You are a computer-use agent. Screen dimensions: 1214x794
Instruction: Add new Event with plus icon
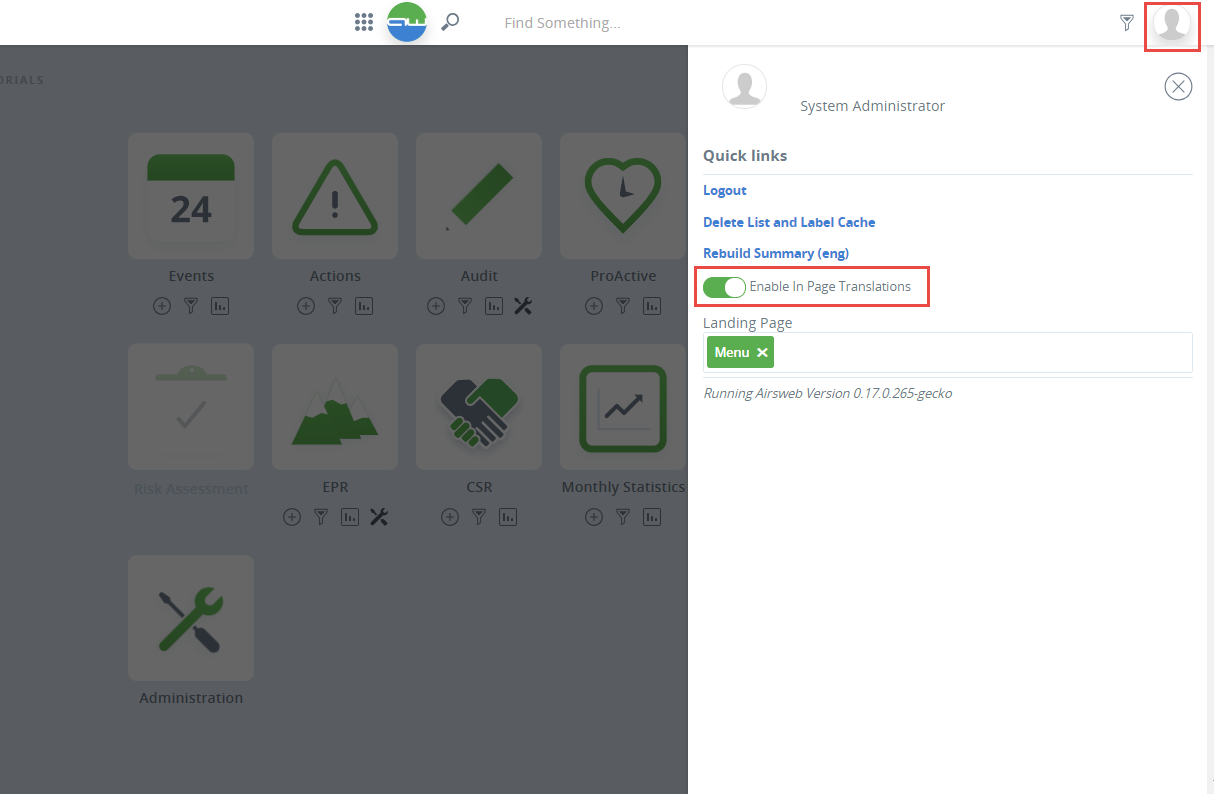(162, 306)
